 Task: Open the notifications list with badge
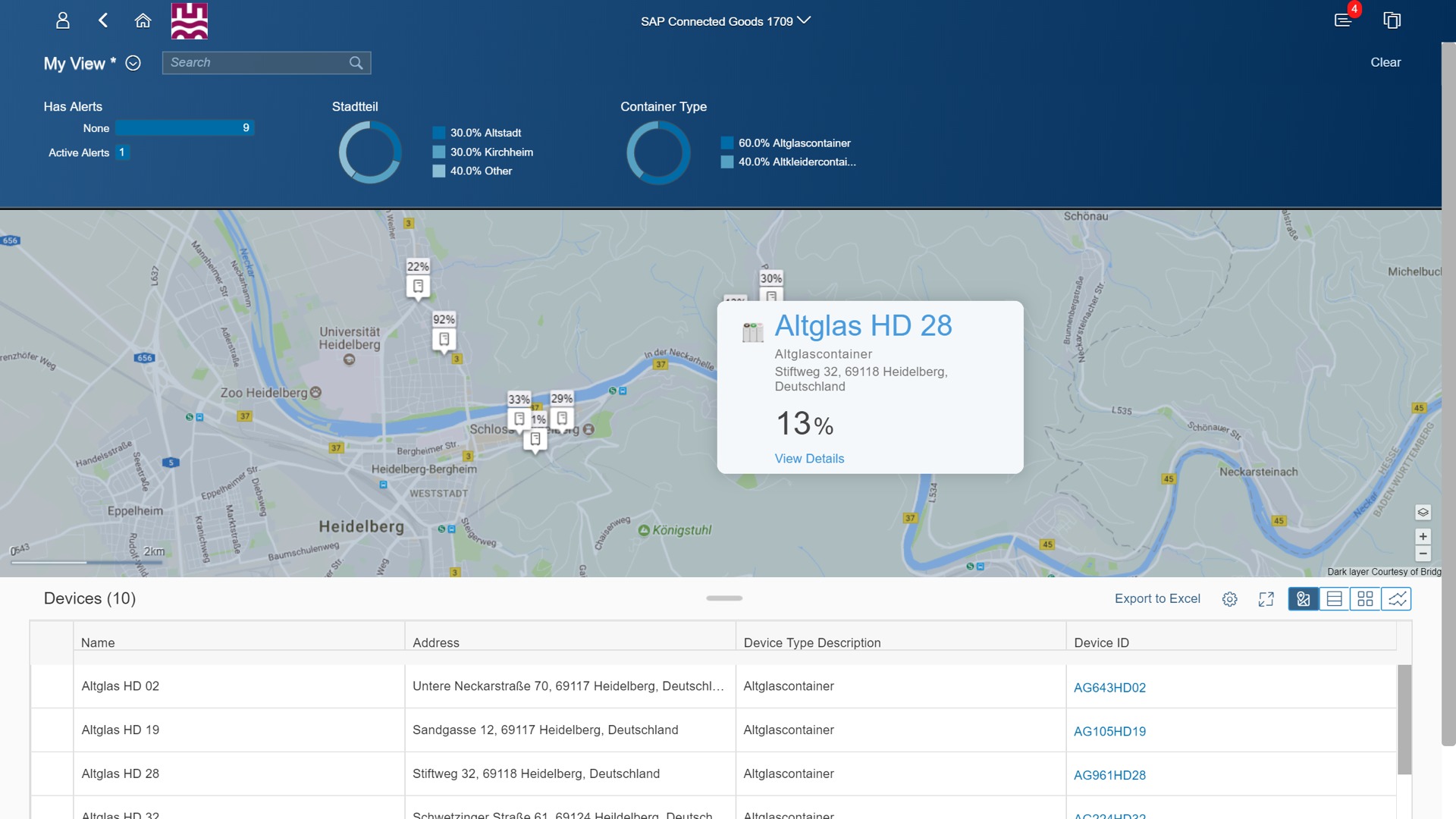(x=1343, y=20)
